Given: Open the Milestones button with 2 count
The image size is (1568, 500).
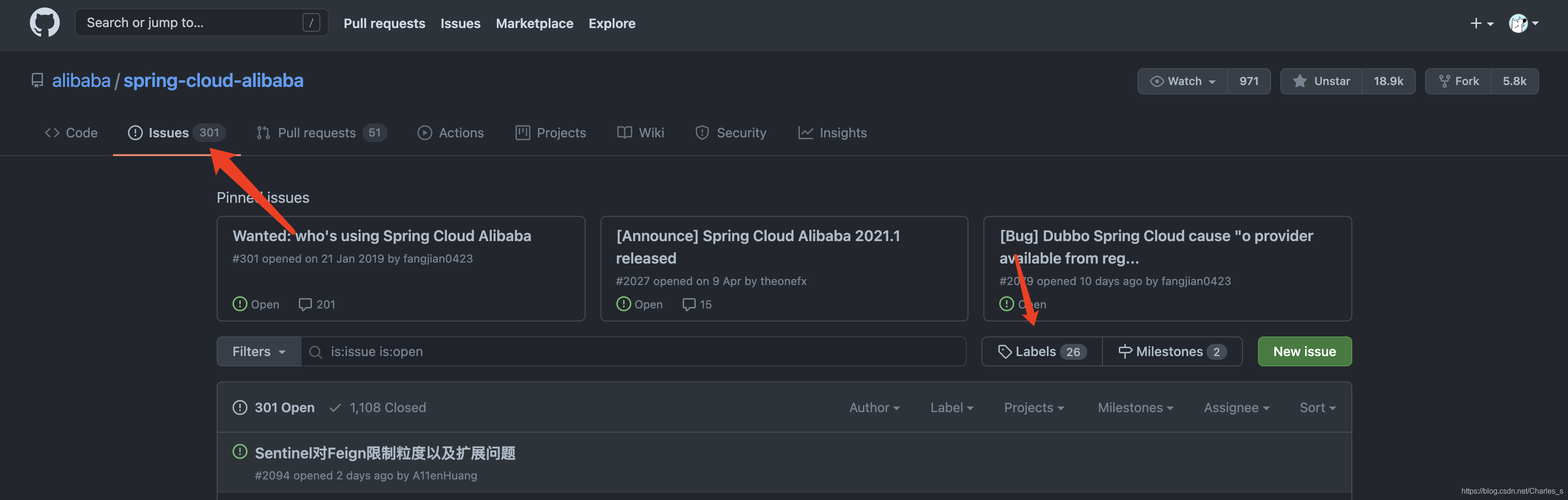Looking at the screenshot, I should pyautogui.click(x=1172, y=351).
